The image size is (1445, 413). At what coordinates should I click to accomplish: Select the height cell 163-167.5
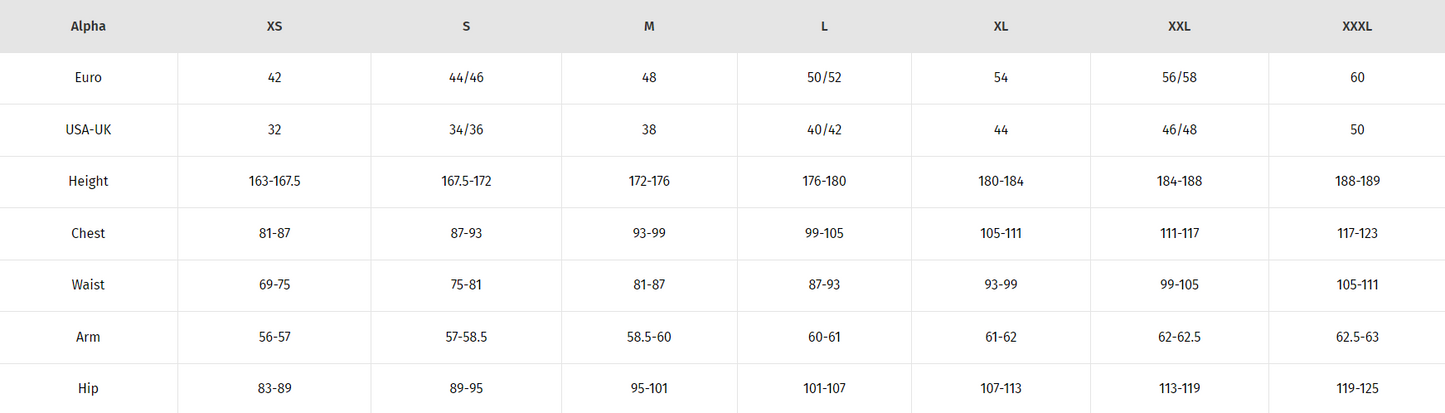pos(274,182)
